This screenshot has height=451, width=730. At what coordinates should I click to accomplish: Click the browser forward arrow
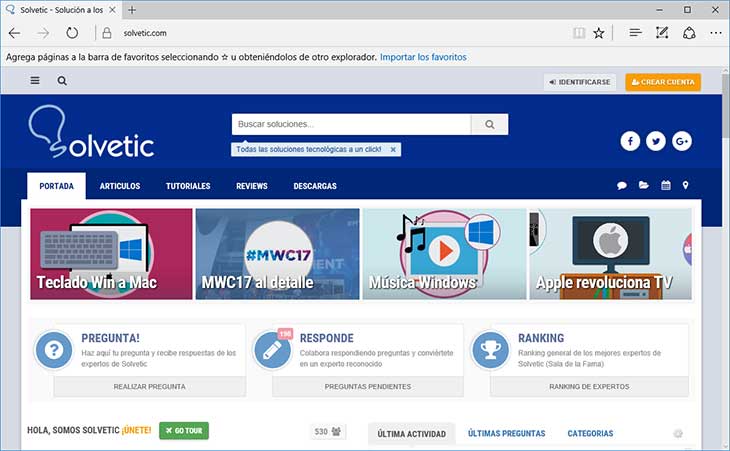43,33
